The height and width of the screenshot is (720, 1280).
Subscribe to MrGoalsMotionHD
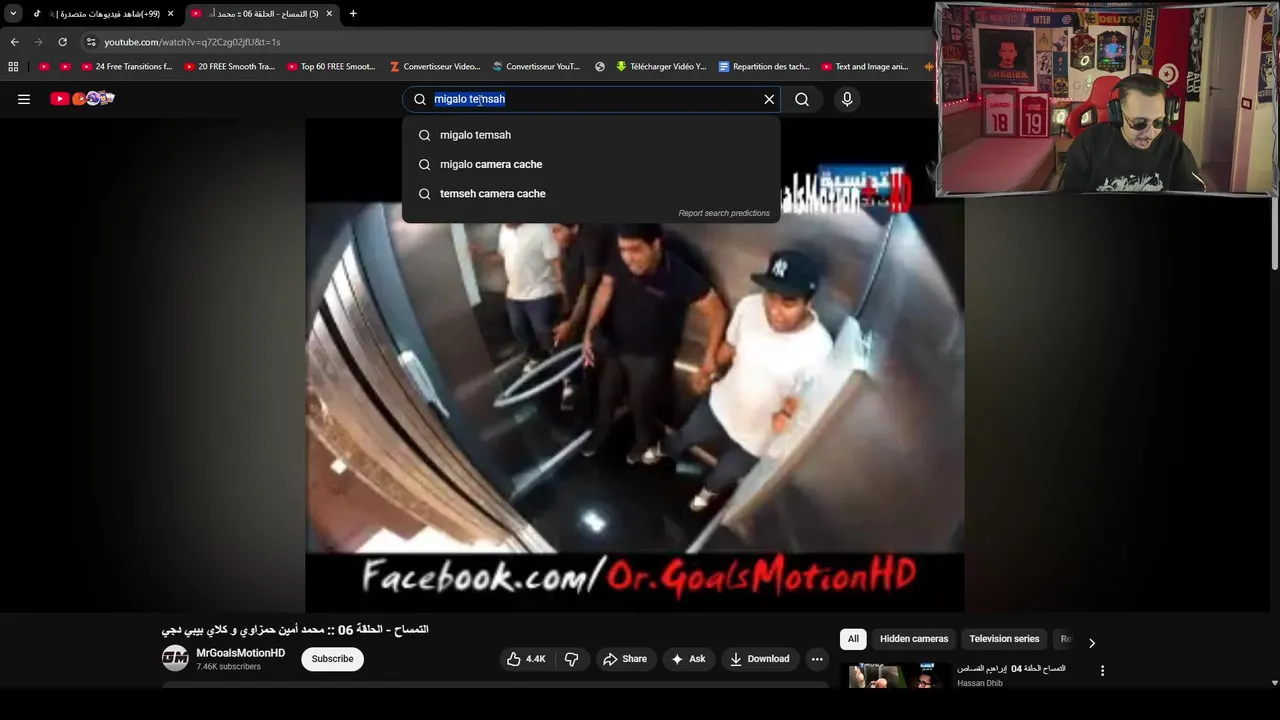pos(332,659)
